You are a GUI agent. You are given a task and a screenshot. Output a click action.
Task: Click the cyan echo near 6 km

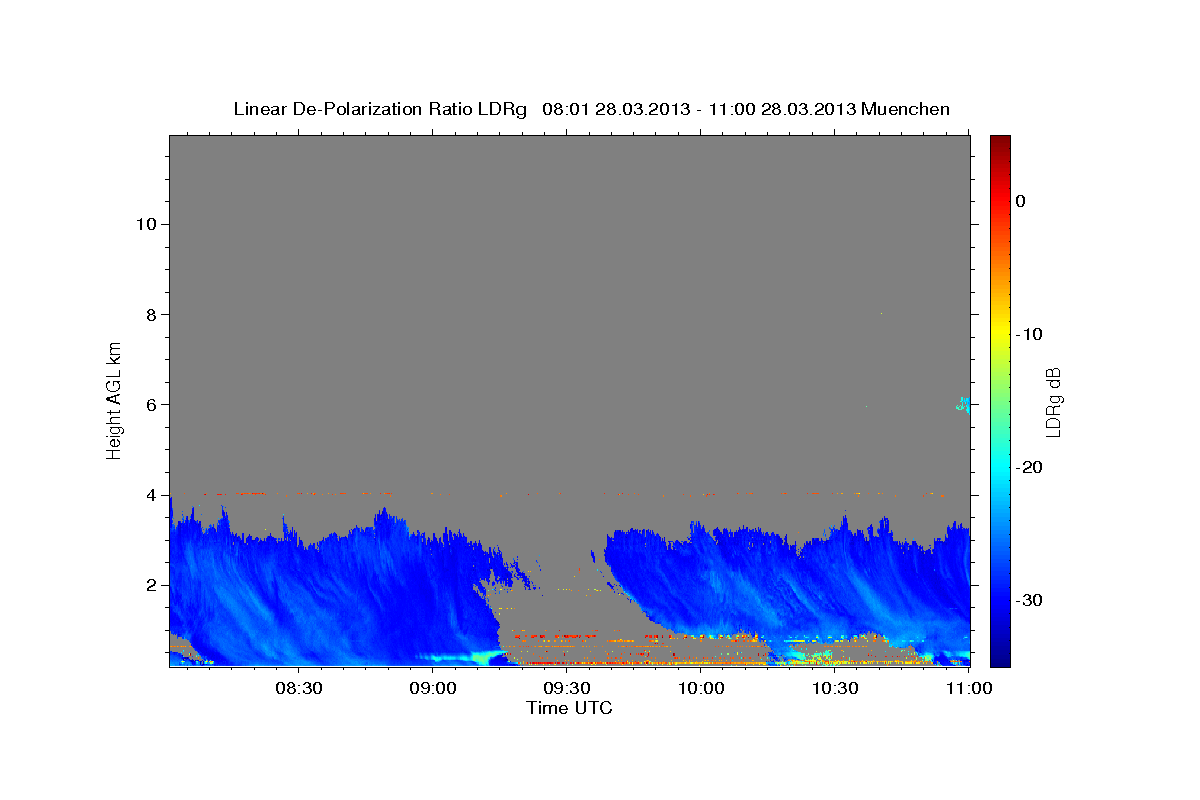coord(963,404)
